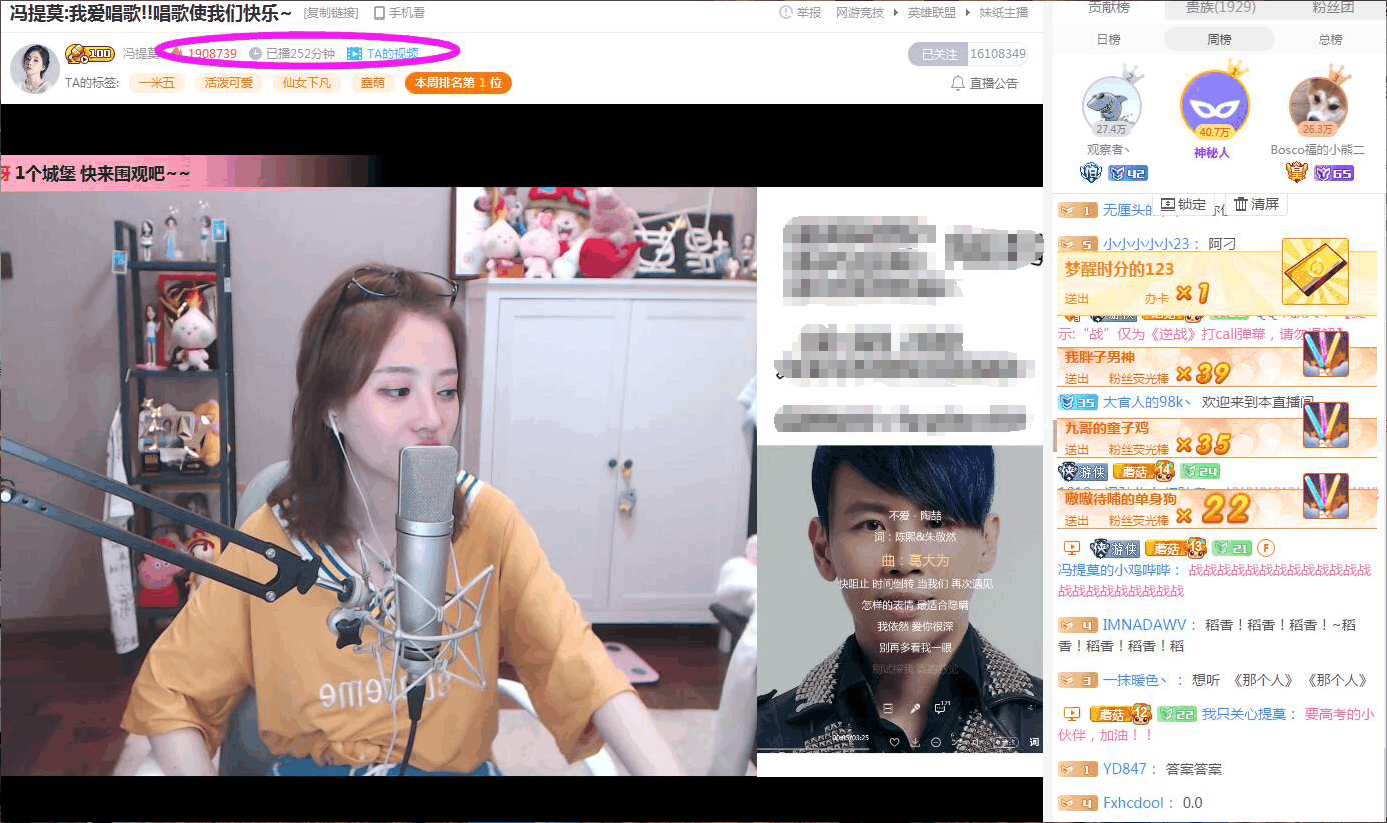The width and height of the screenshot is (1387, 823).
Task: Click the streamer's round avatar
Action: coord(34,68)
